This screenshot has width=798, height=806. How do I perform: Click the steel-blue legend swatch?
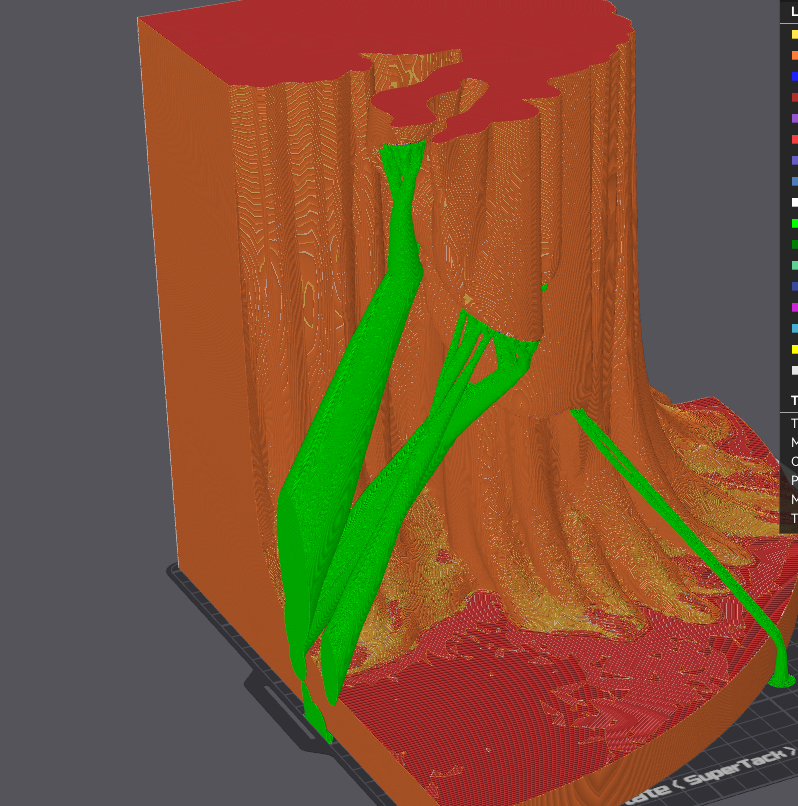(x=795, y=181)
